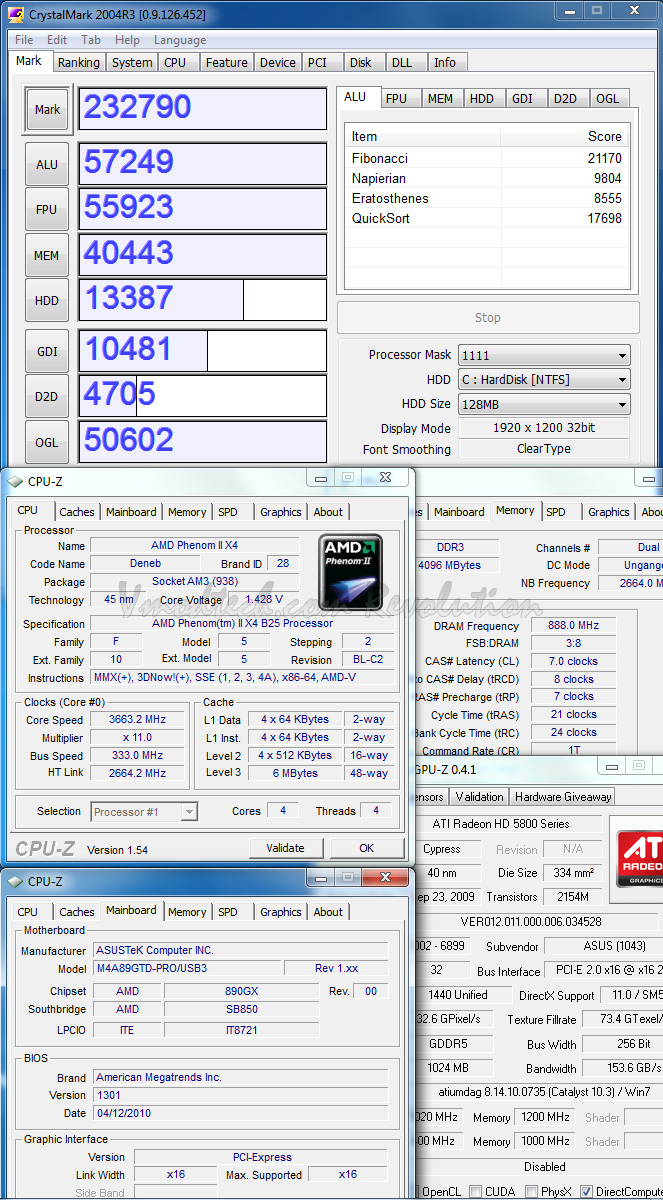Click the Eratosthenes row in score list
Image resolution: width=663 pixels, height=1200 pixels.
[487, 198]
